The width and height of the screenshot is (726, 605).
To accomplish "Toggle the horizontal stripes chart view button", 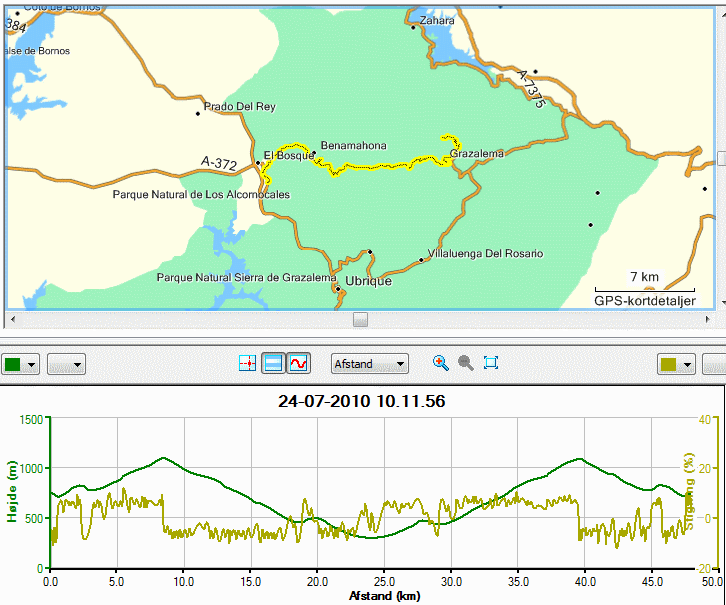I will point(273,363).
